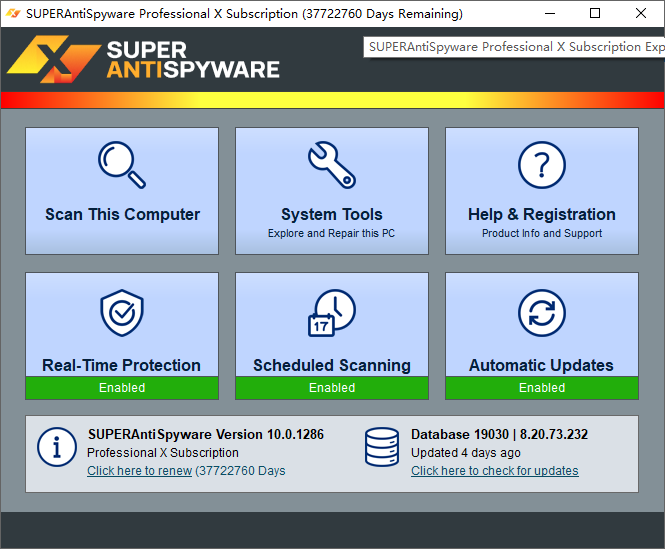The height and width of the screenshot is (549, 665).
Task: Open Help & Registration title label
Action: click(x=542, y=214)
